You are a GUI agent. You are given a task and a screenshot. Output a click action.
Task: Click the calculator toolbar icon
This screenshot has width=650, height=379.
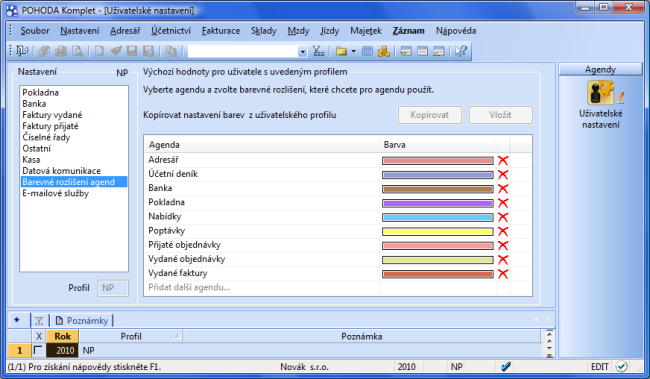tap(367, 51)
